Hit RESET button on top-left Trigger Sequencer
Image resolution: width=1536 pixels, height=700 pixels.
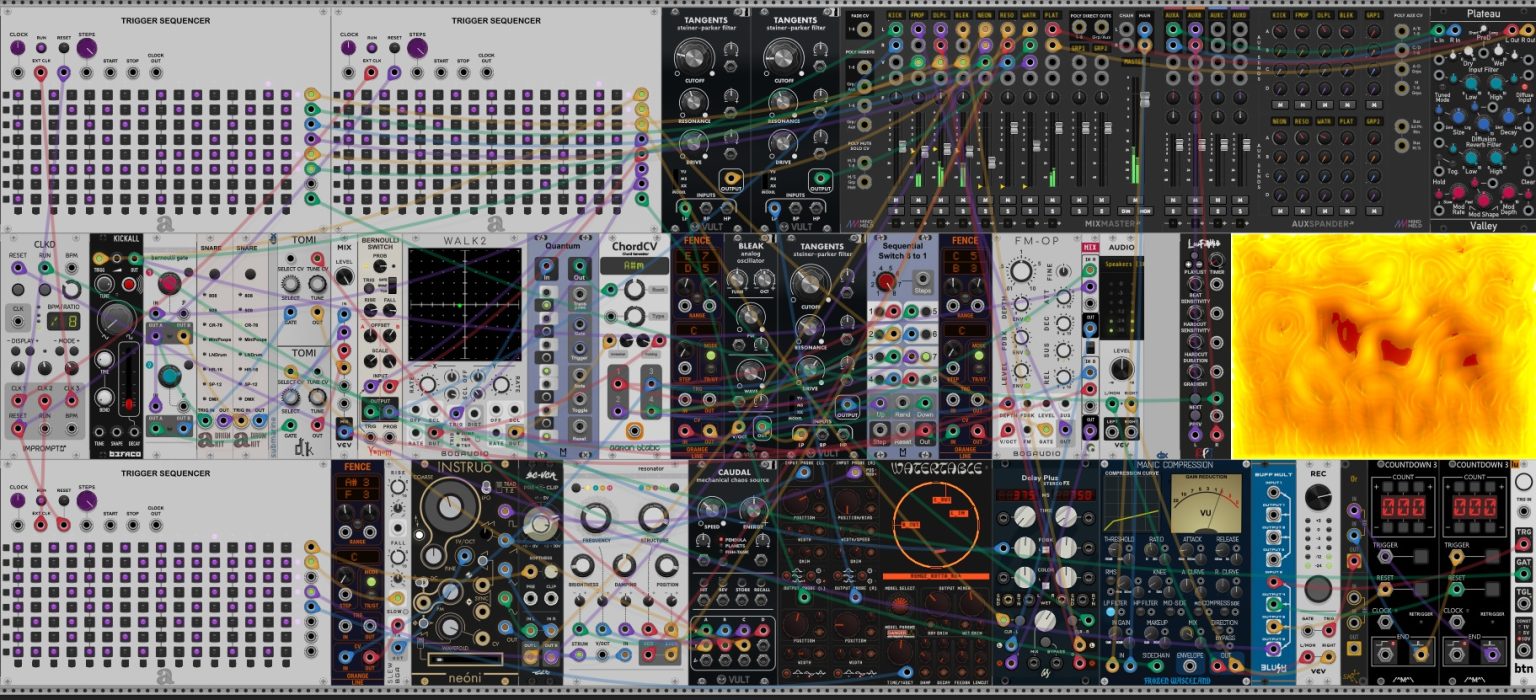point(63,47)
